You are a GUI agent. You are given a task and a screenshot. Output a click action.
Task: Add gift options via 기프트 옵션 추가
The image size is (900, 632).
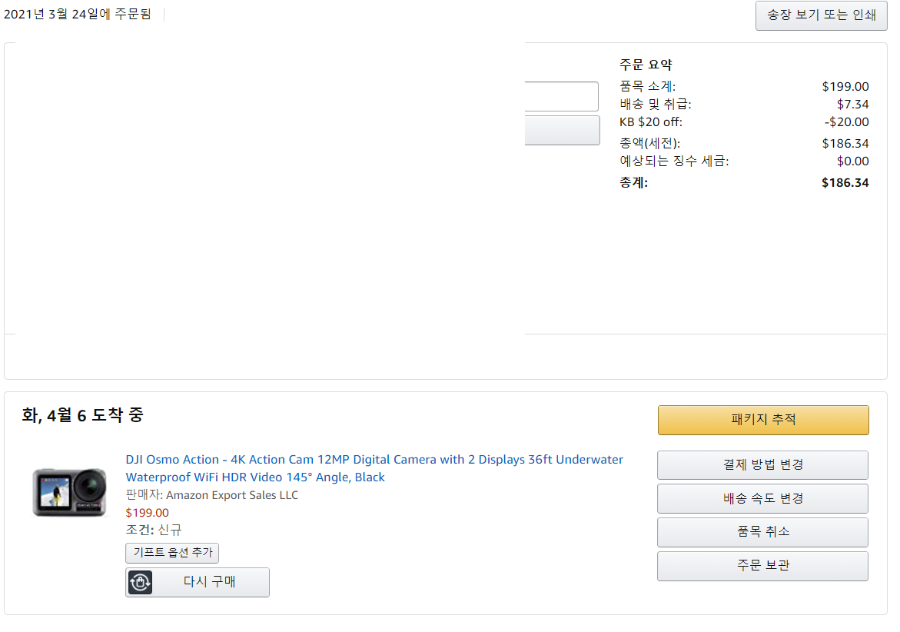tap(172, 553)
